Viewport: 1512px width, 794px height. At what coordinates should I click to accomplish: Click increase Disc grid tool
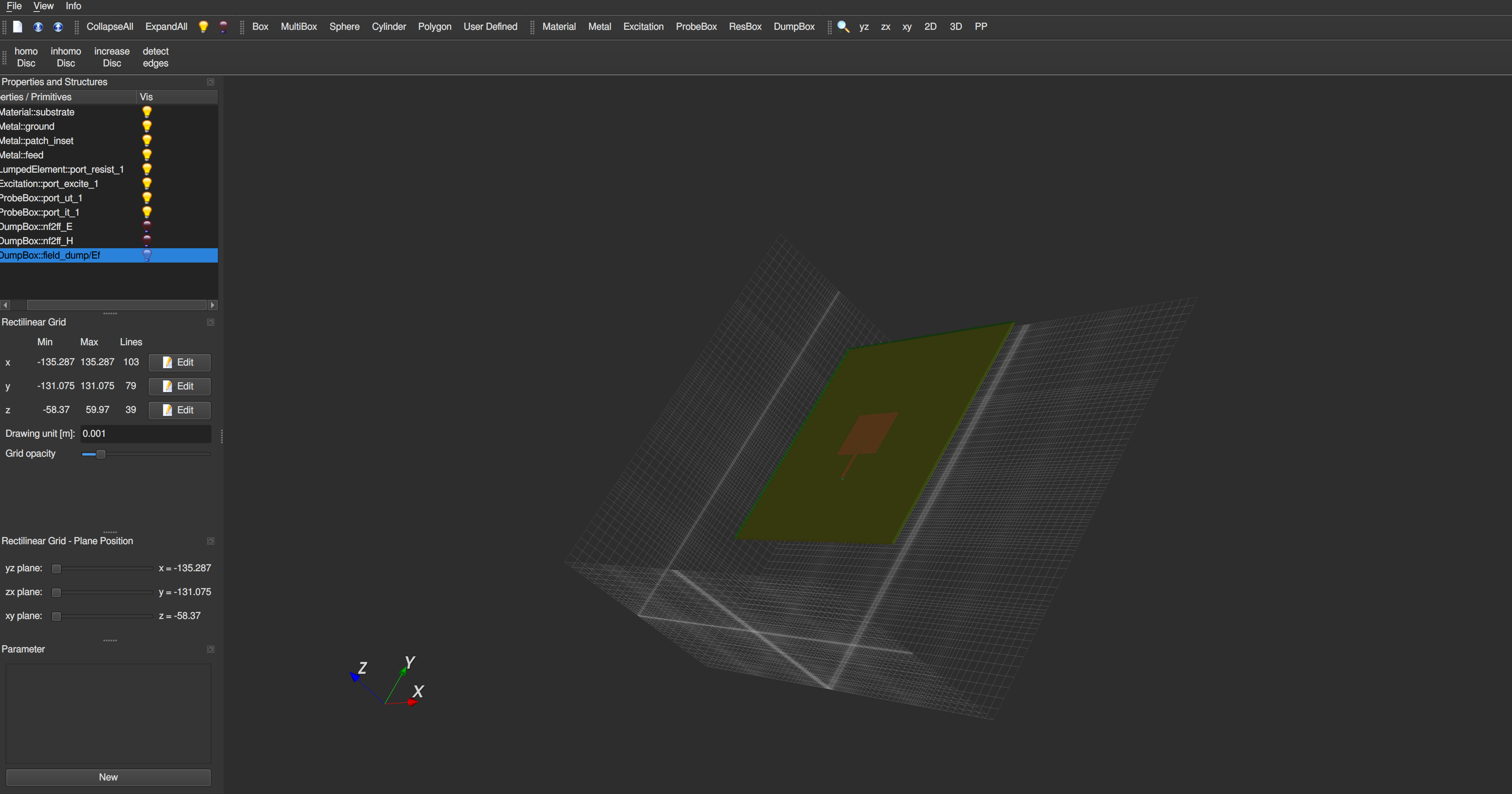click(112, 57)
